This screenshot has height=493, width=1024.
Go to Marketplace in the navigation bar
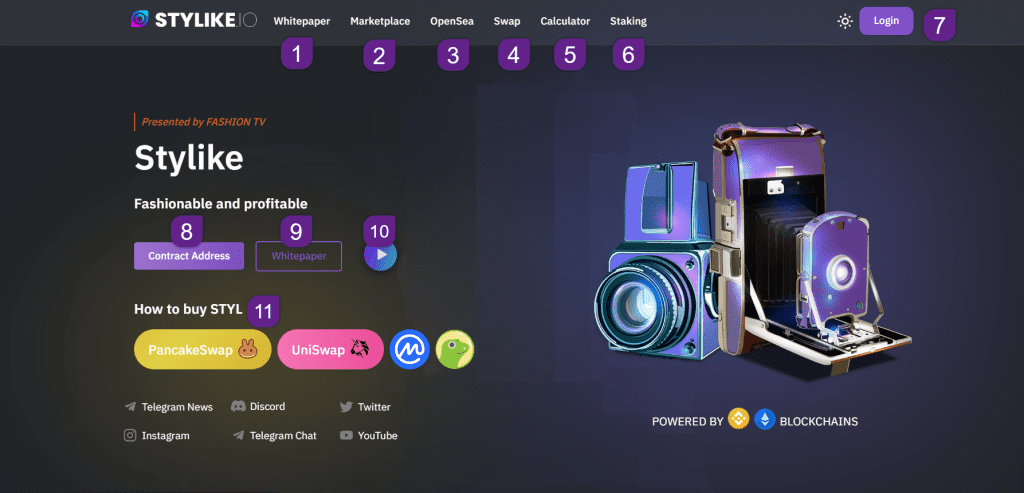click(x=380, y=22)
